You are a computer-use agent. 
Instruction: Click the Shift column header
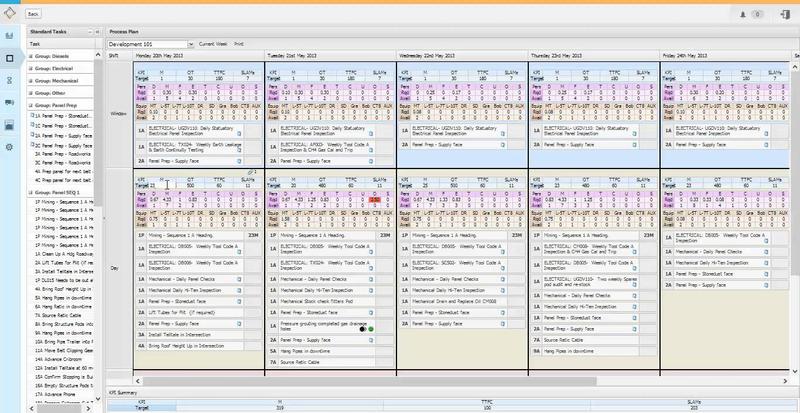[x=119, y=55]
